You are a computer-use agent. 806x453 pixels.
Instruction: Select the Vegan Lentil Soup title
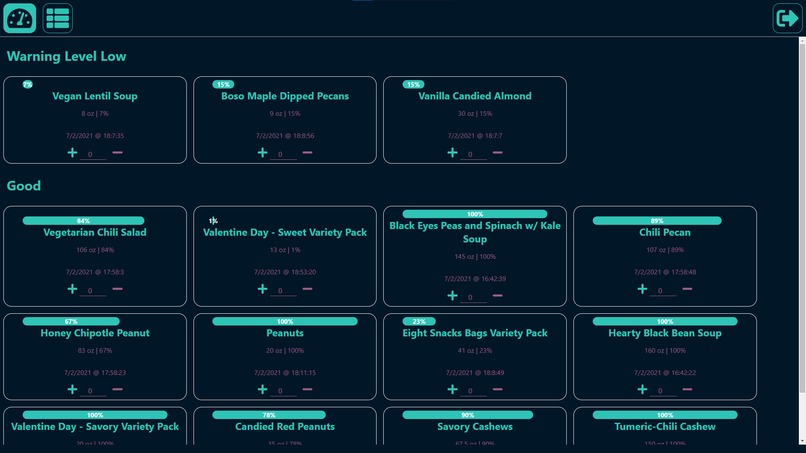click(95, 96)
